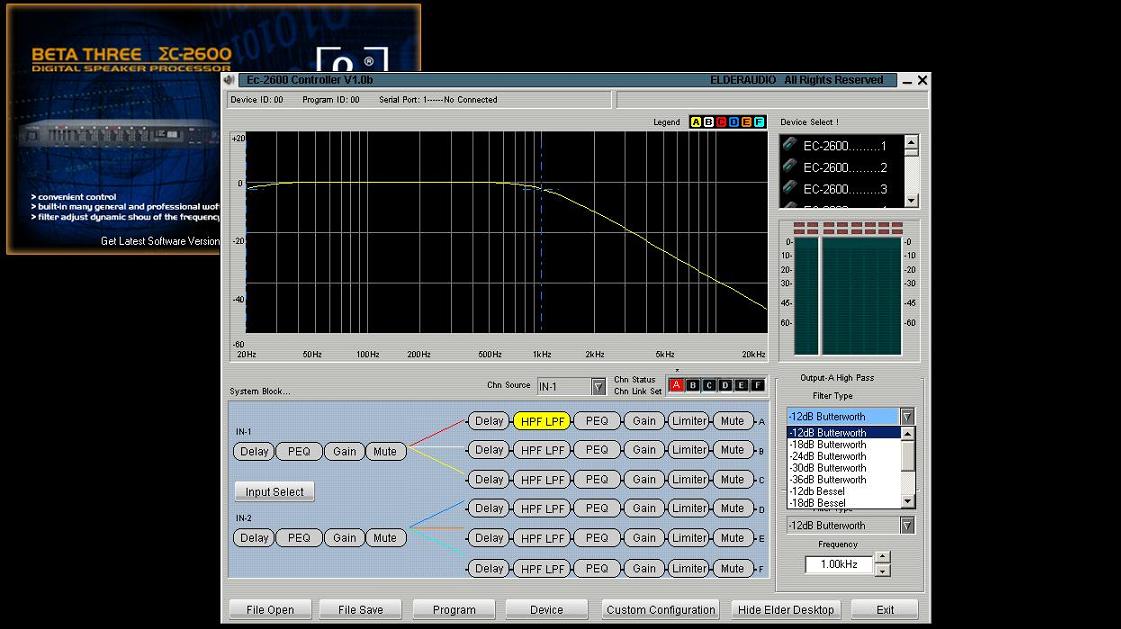Click the filter type list scroll-down arrow
Viewport: 1121px width, 629px height.
coord(908,502)
